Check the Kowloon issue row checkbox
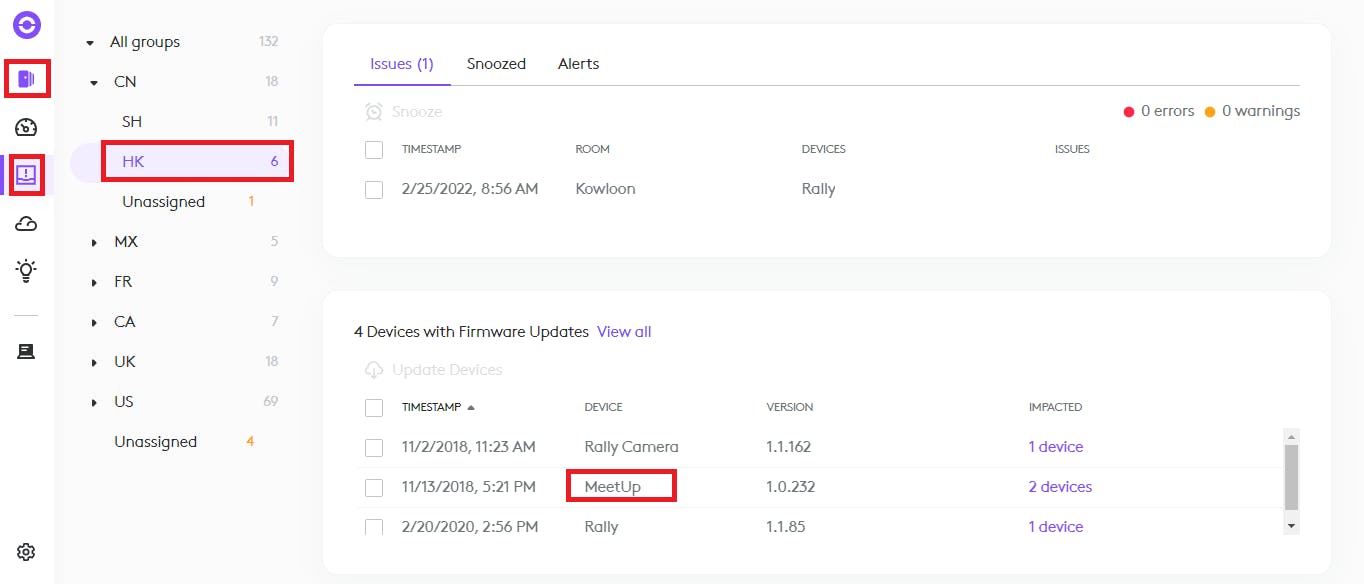This screenshot has width=1364, height=584. [374, 189]
